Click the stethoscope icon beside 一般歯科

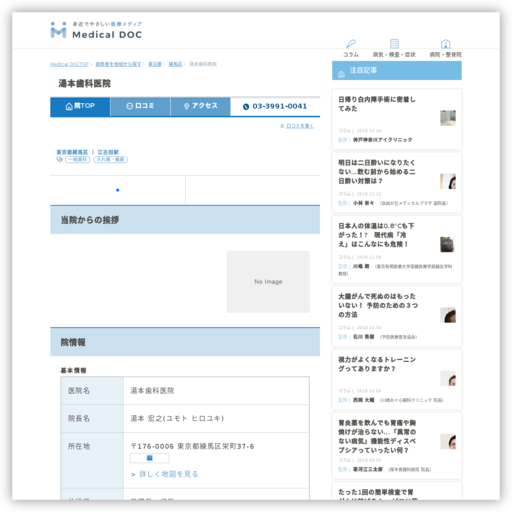click(x=60, y=159)
